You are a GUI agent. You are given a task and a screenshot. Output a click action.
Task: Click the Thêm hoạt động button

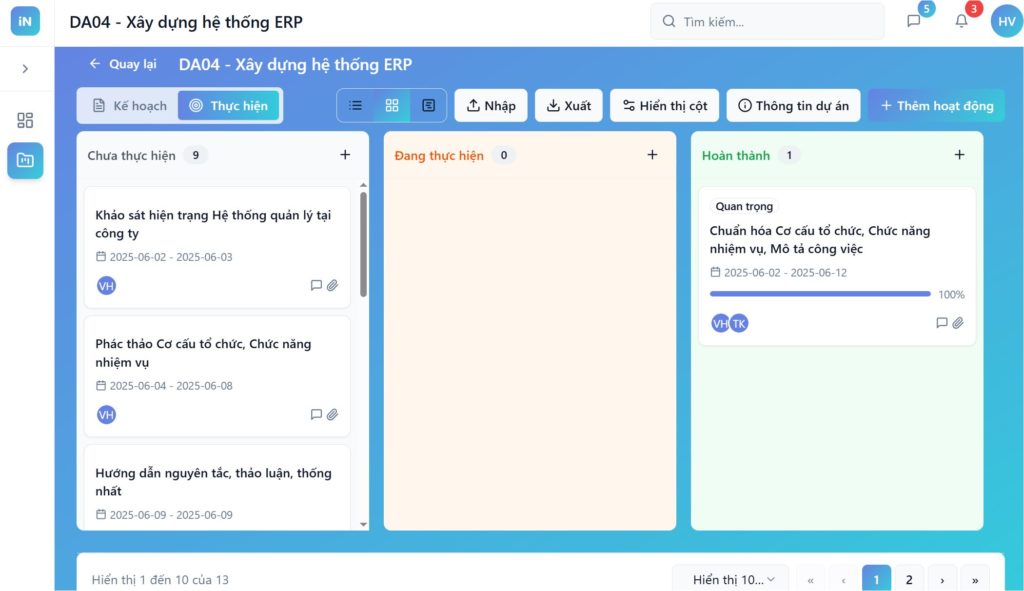coord(936,104)
